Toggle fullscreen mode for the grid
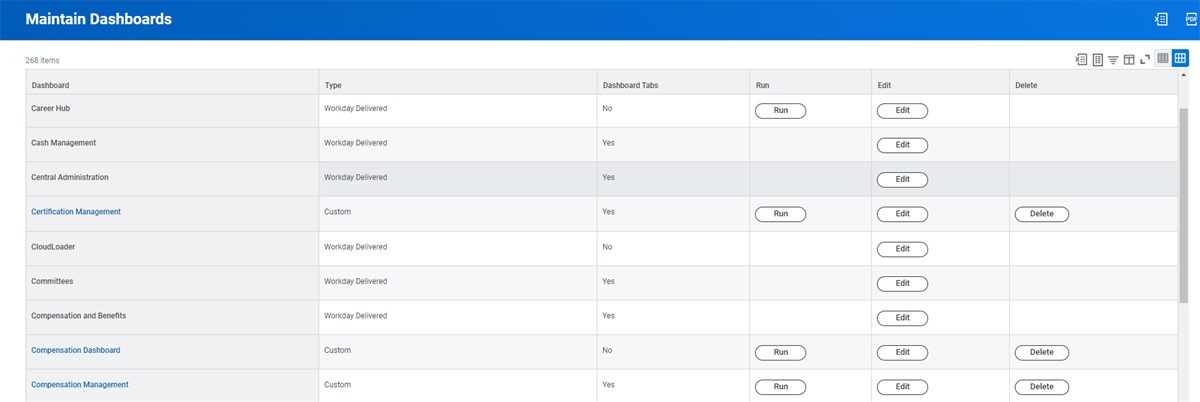Viewport: 1200px width, 402px height. click(1145, 59)
